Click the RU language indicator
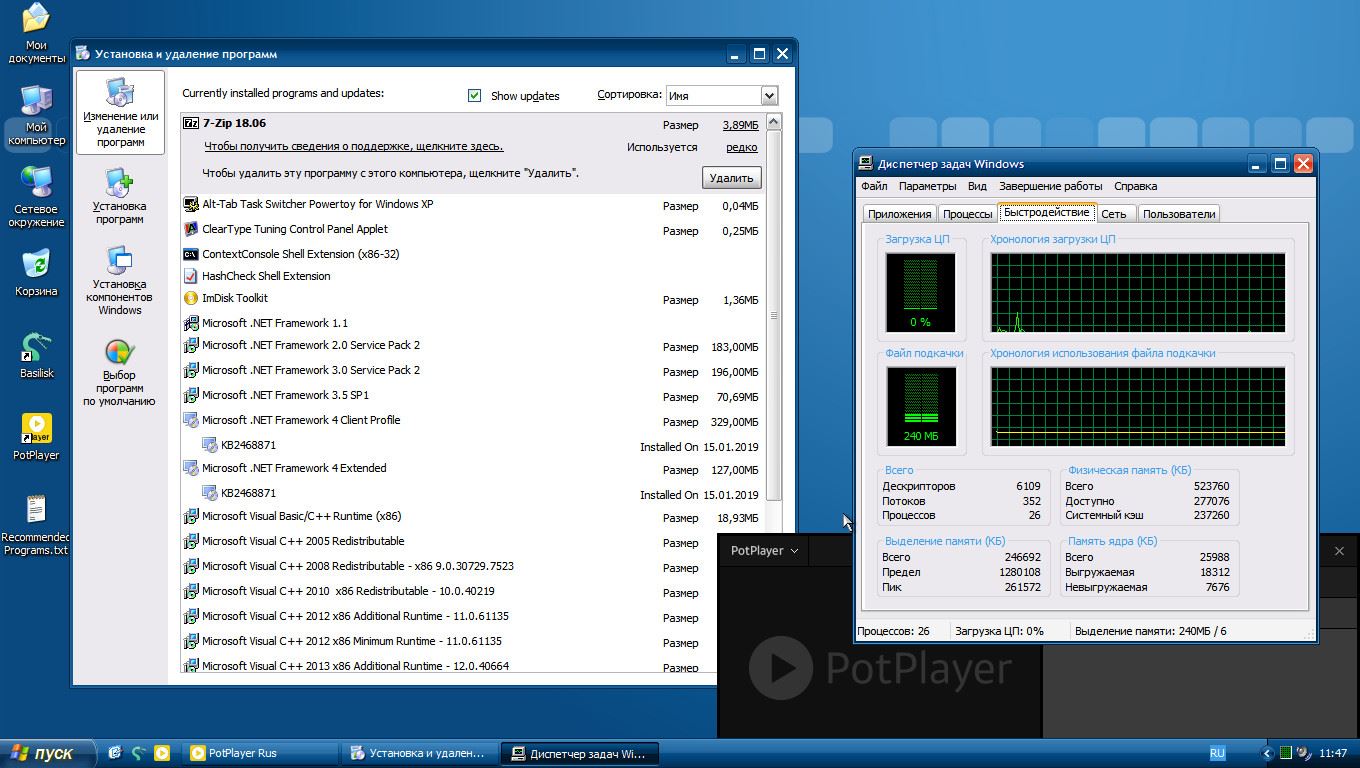Image resolution: width=1360 pixels, height=768 pixels. click(x=1217, y=753)
